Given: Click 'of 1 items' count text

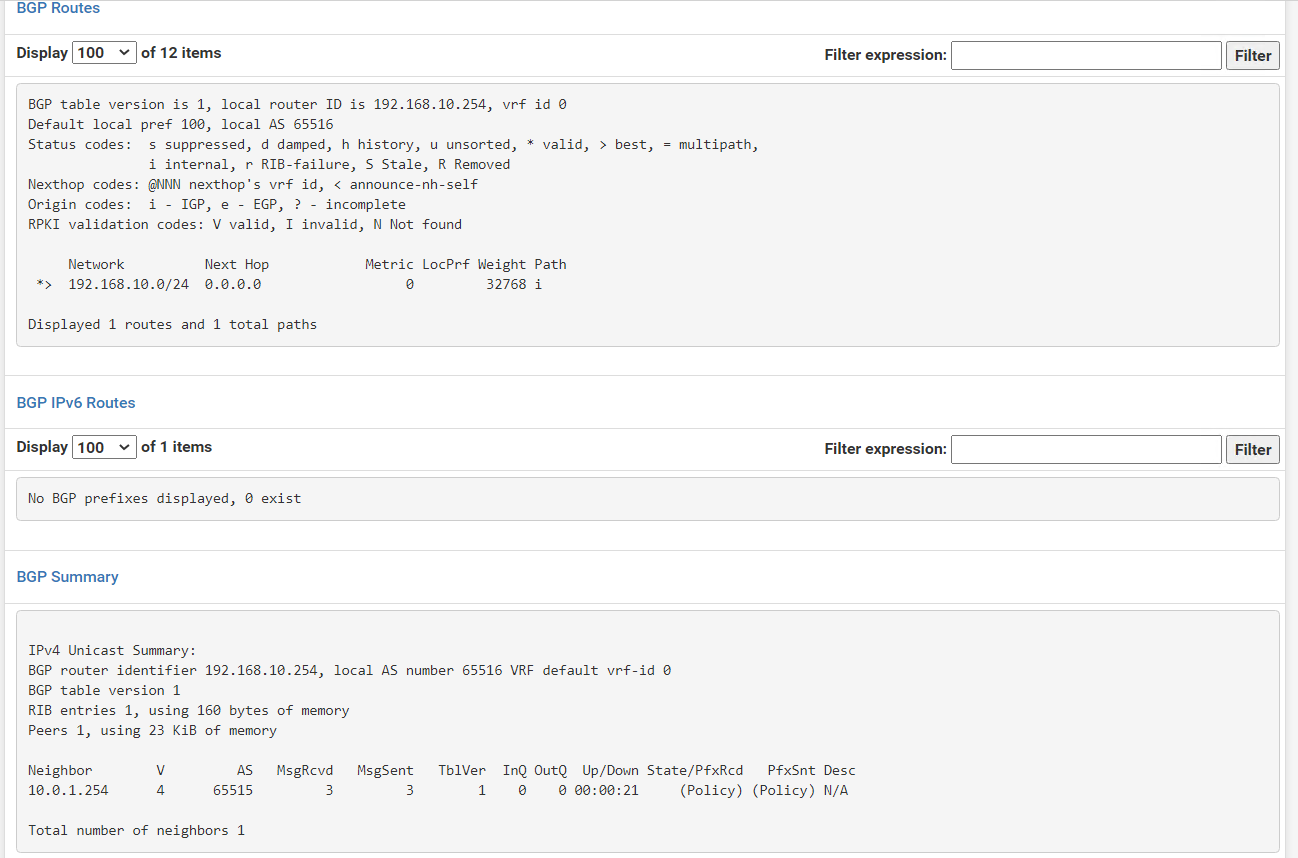Looking at the screenshot, I should point(177,447).
